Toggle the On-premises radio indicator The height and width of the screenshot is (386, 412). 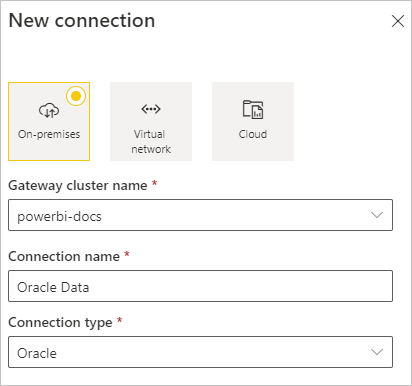(76, 96)
